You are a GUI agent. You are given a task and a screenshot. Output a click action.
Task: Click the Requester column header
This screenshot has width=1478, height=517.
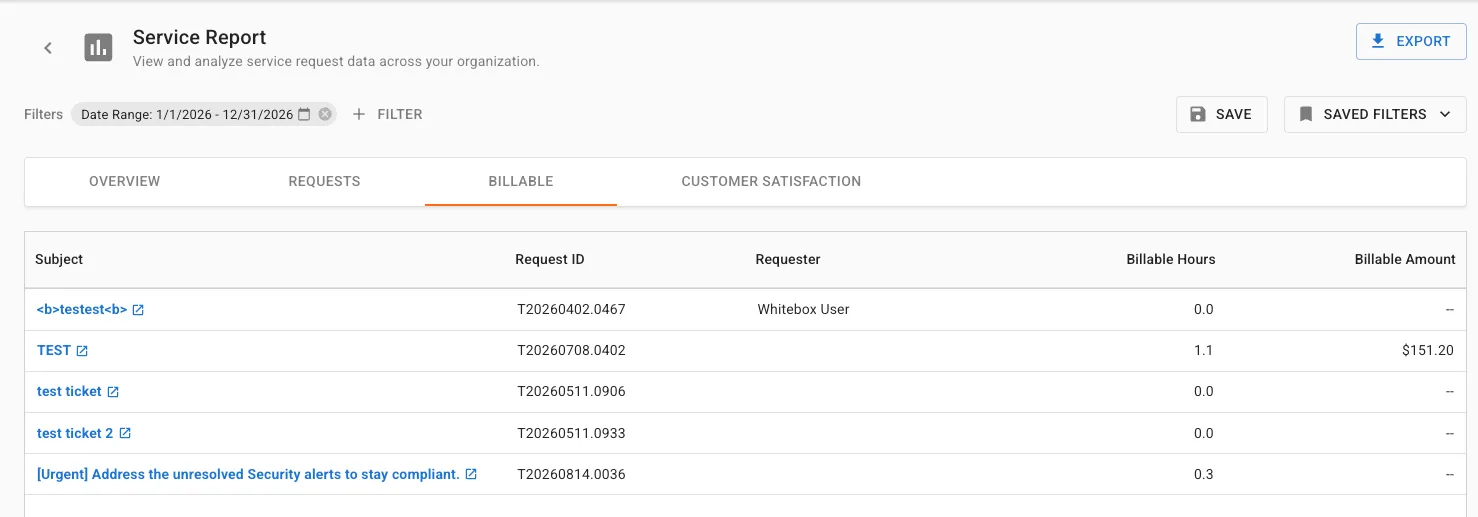click(x=788, y=259)
